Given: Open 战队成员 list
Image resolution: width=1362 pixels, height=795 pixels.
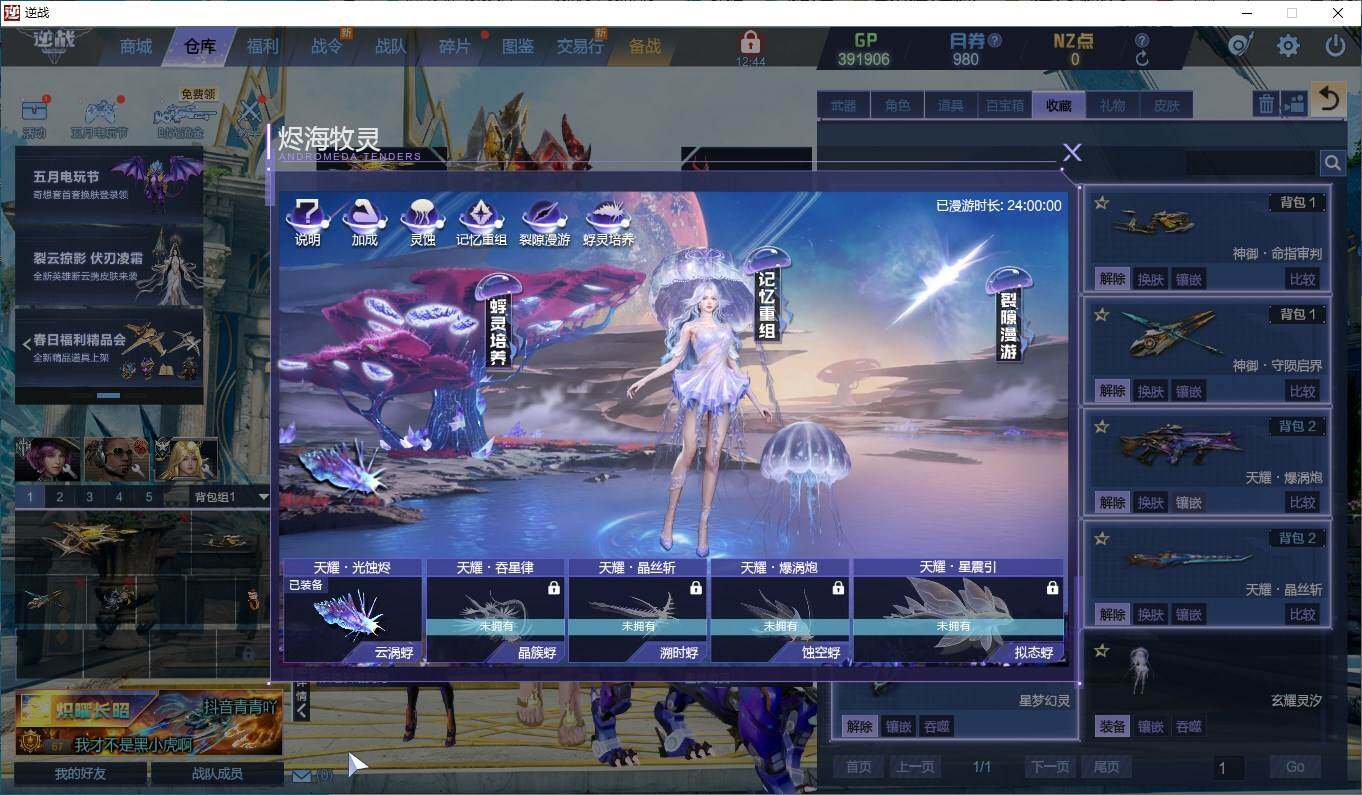Looking at the screenshot, I should pos(217,773).
